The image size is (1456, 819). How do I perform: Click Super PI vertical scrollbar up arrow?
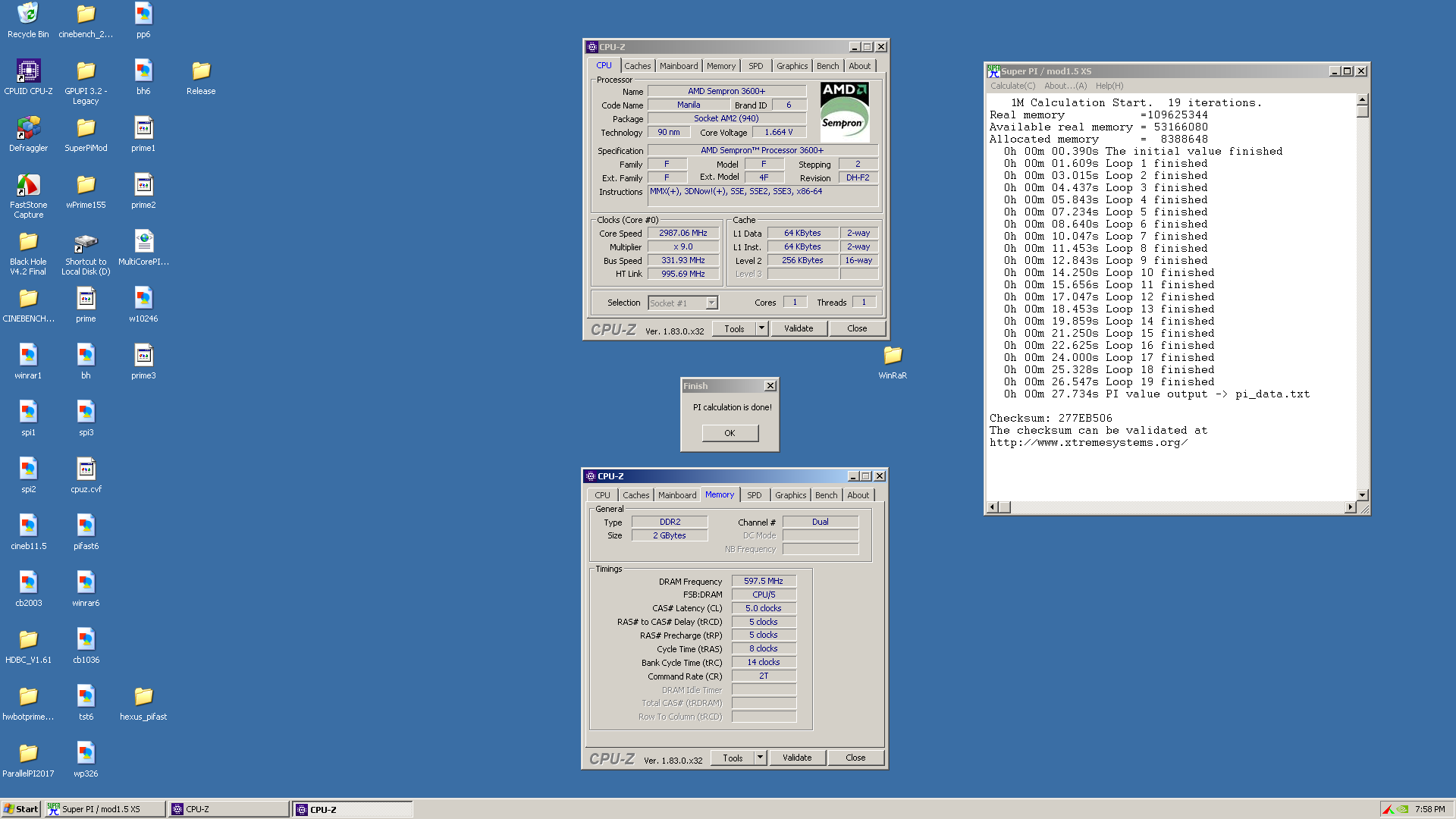(x=1362, y=99)
